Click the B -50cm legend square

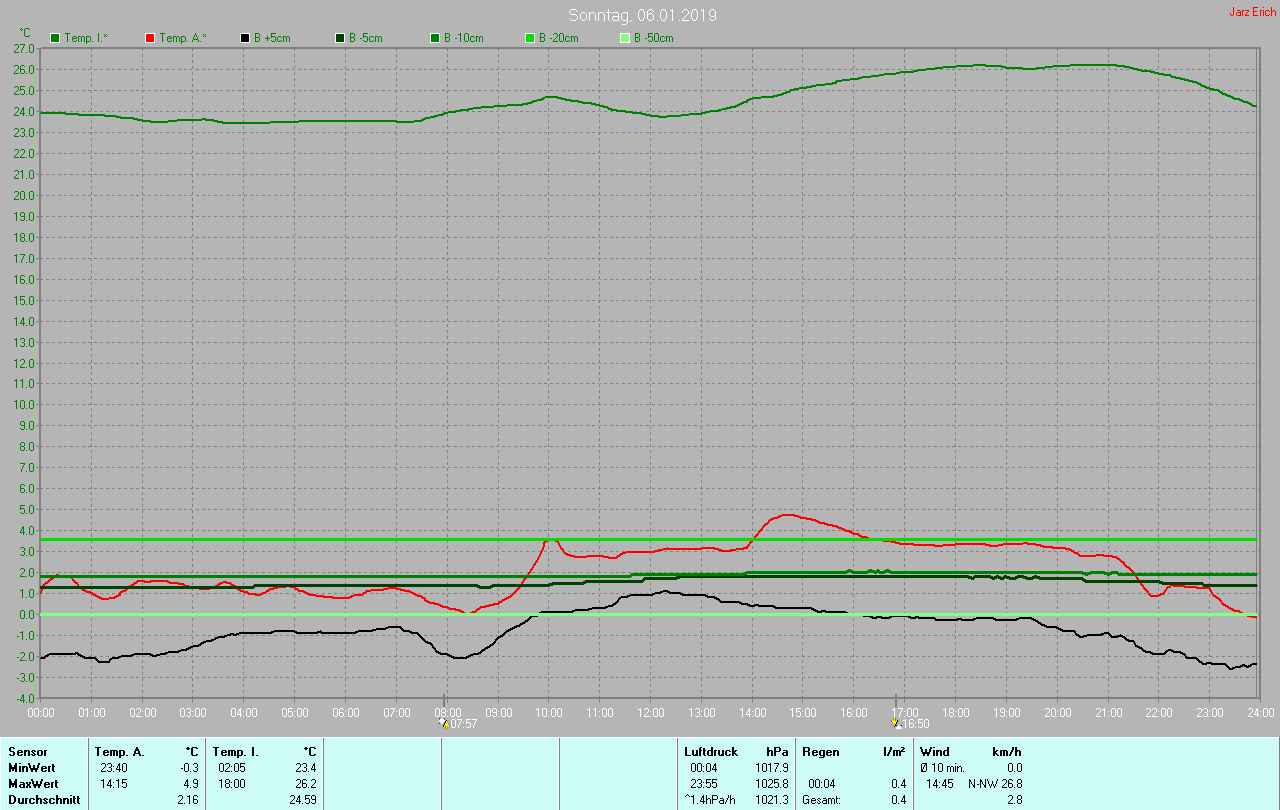[x=625, y=38]
